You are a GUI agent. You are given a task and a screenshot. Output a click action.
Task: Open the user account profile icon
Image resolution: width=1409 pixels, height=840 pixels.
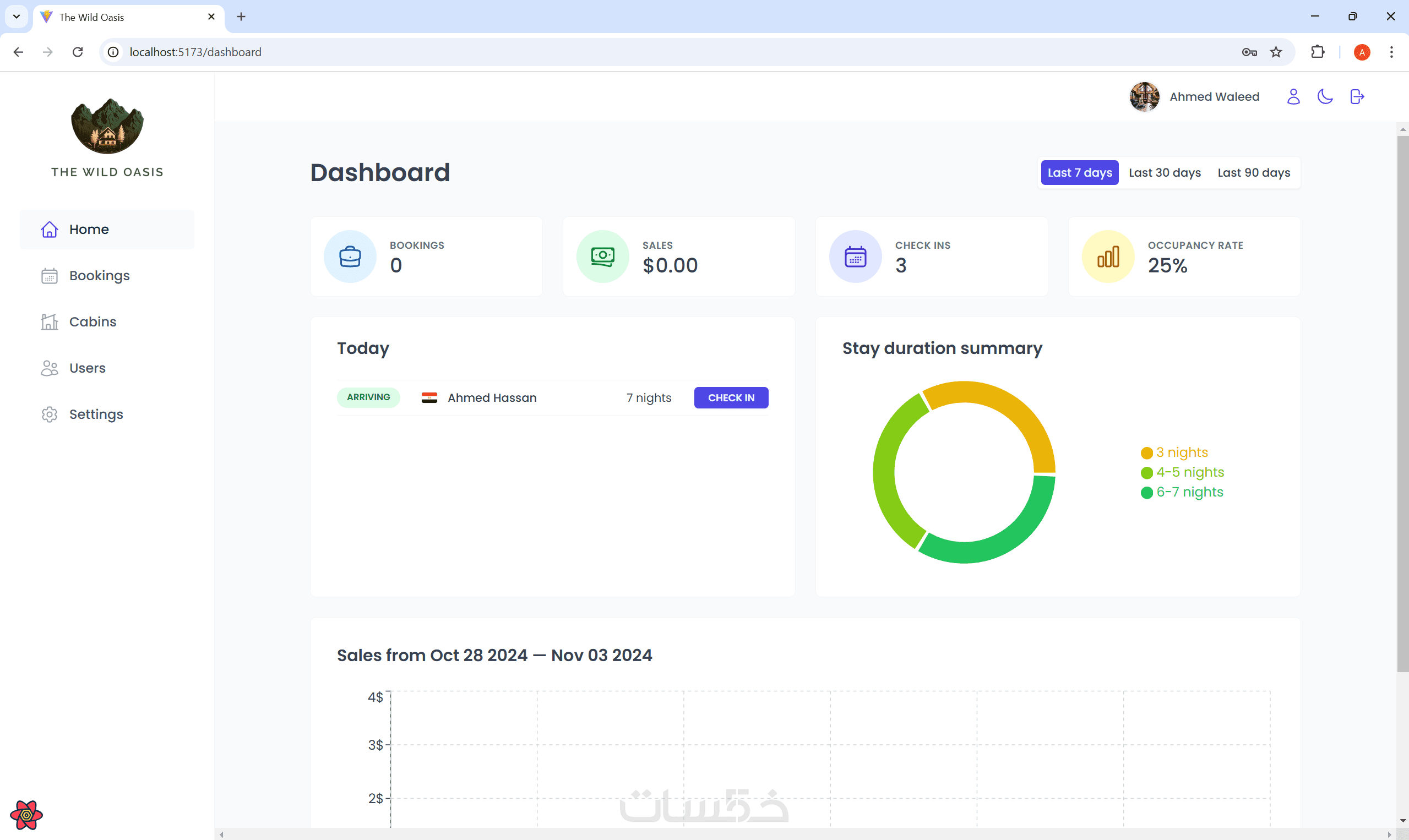(1293, 97)
